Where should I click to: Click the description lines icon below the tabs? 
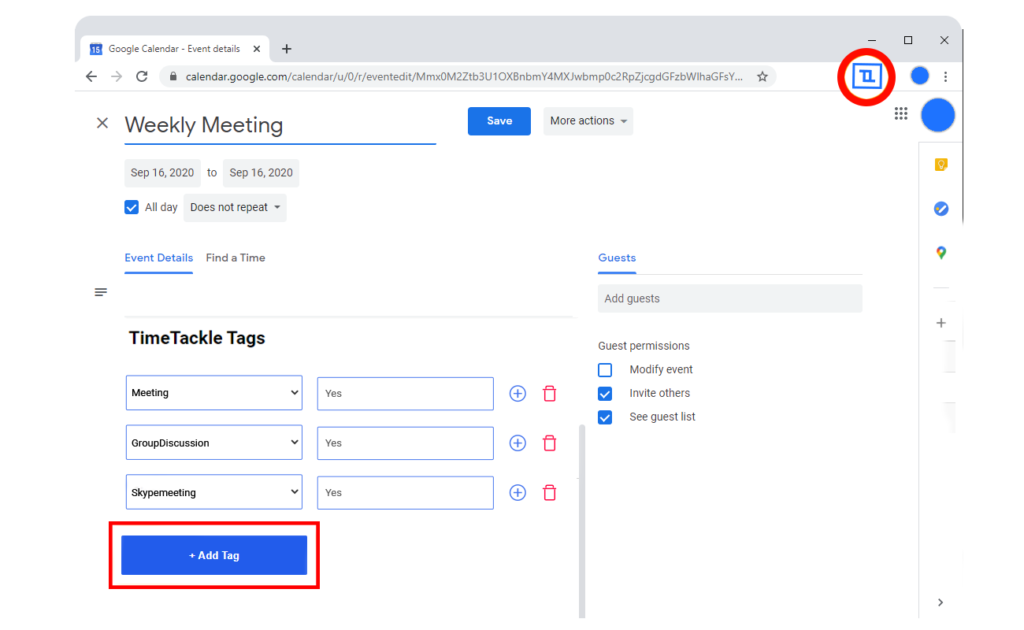click(100, 291)
